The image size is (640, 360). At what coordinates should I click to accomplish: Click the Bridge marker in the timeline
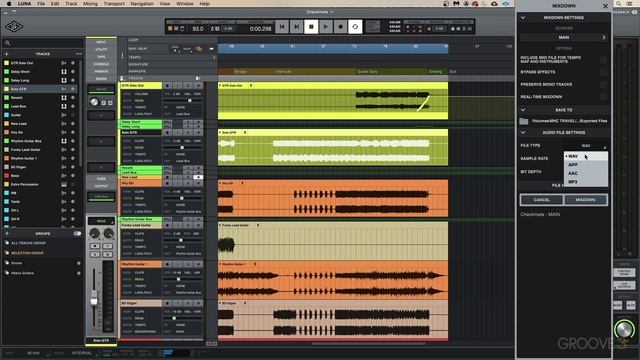(240, 72)
